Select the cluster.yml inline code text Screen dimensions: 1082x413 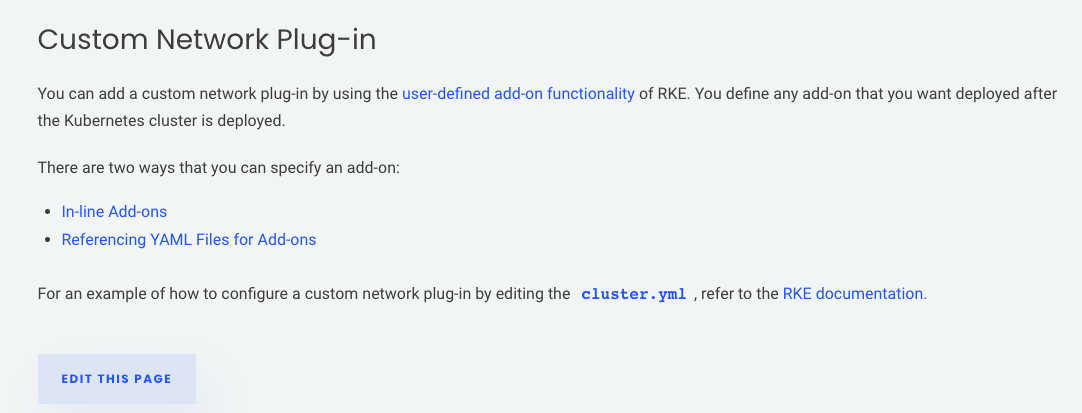[x=633, y=294]
